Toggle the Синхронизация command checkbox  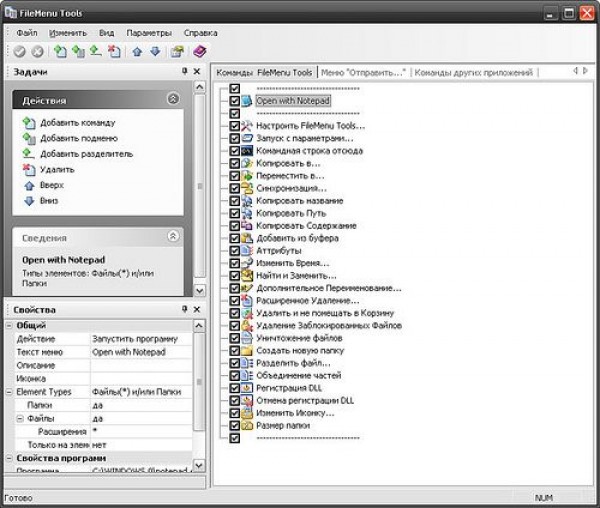(x=234, y=188)
